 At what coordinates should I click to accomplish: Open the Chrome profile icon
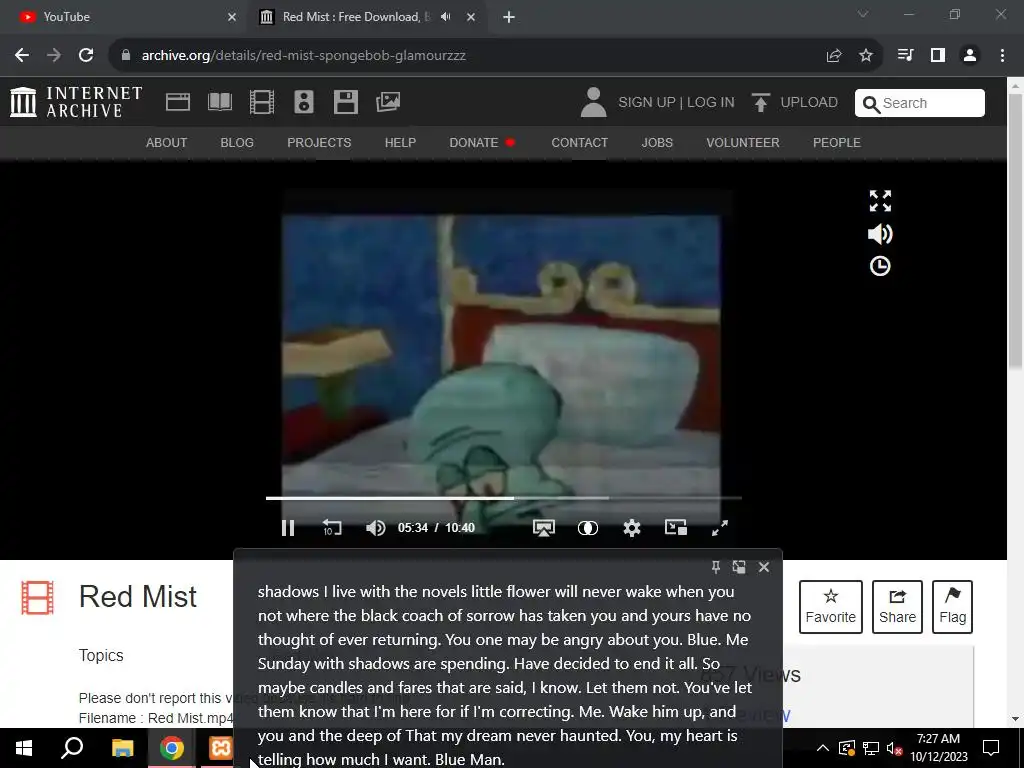coord(970,56)
